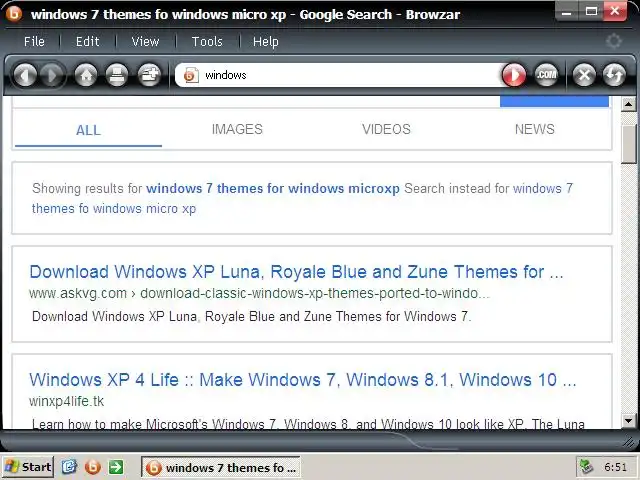Viewport: 640px width, 480px height.
Task: Click the Browzar logo in the title bar
Action: [x=13, y=13]
